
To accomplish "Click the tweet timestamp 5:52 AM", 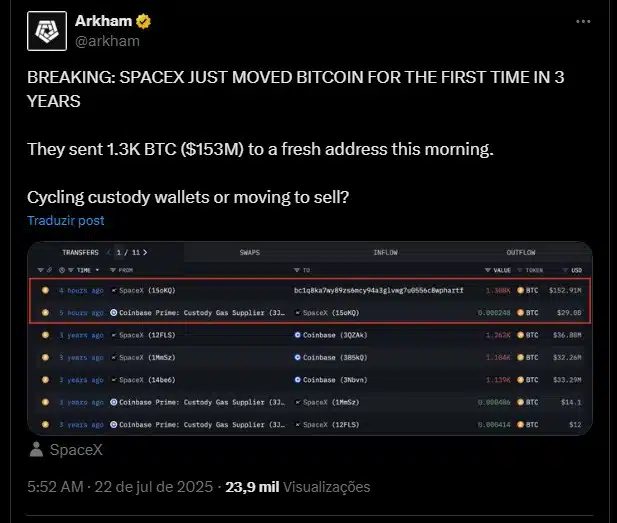I will point(57,487).
